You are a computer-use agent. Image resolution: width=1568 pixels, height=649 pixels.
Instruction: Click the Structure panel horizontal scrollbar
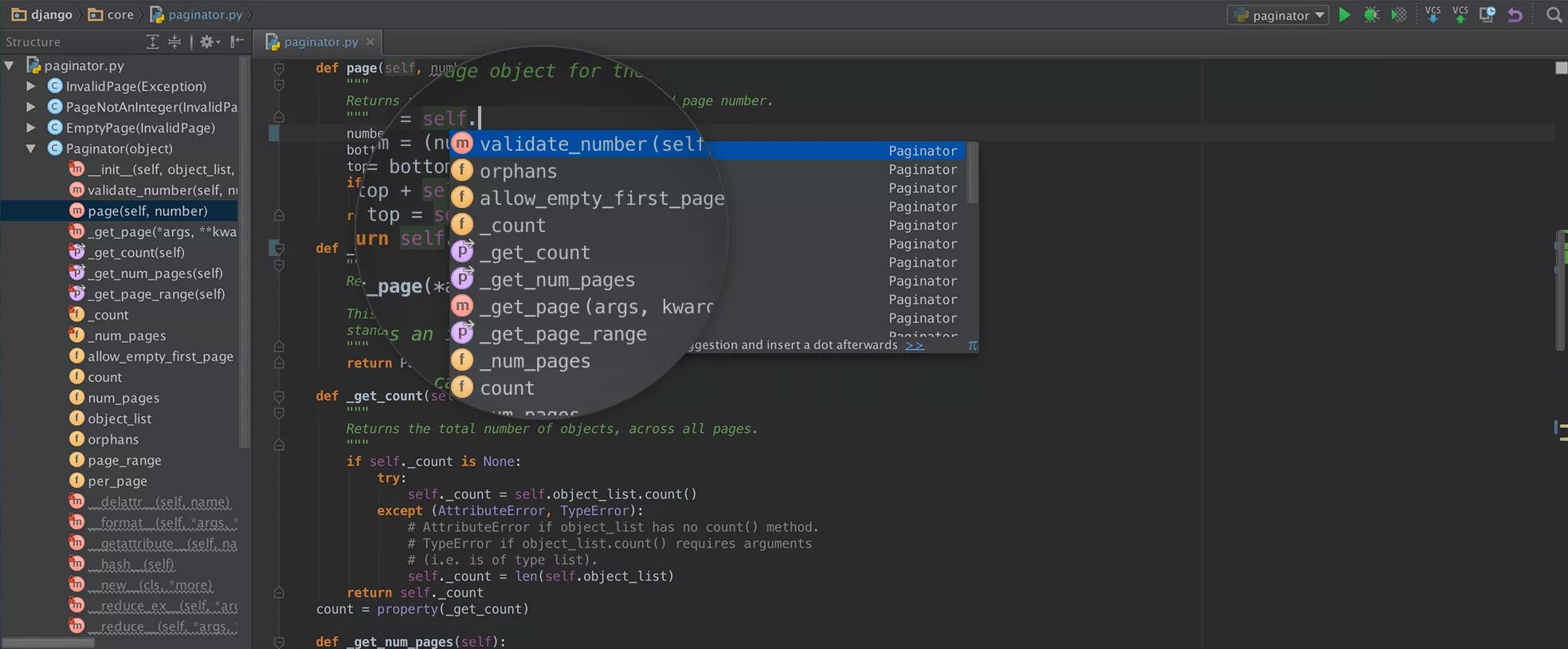(x=48, y=643)
